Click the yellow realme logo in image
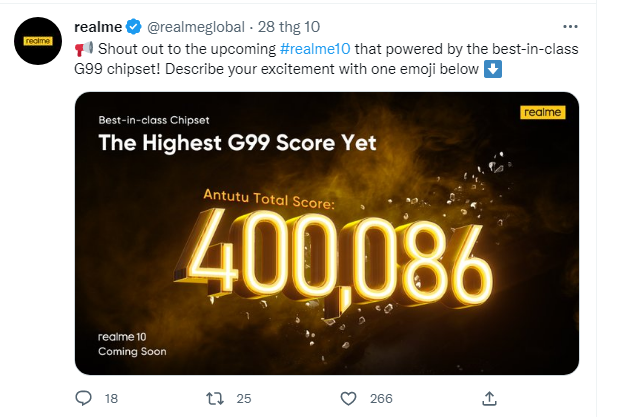 coord(542,112)
